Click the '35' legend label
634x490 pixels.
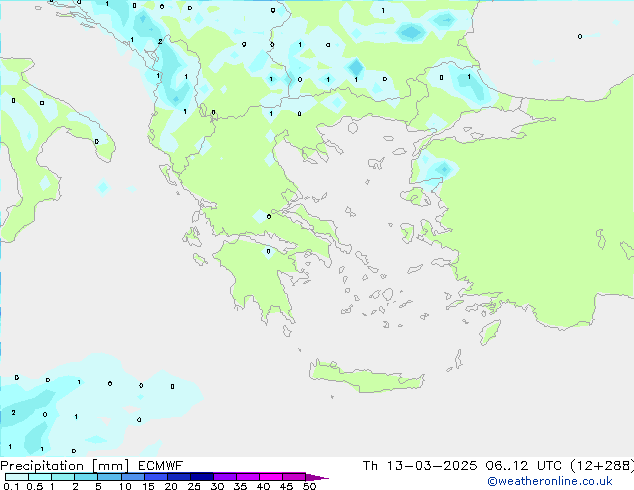(x=240, y=486)
